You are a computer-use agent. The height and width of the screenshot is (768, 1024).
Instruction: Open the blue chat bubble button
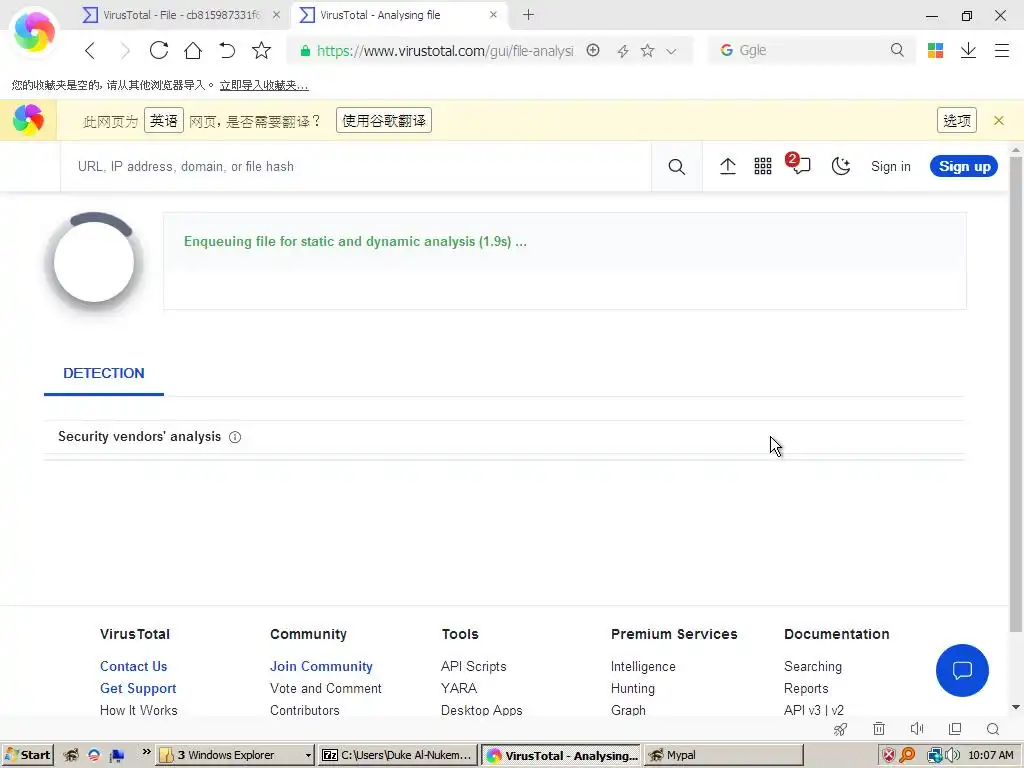(962, 670)
